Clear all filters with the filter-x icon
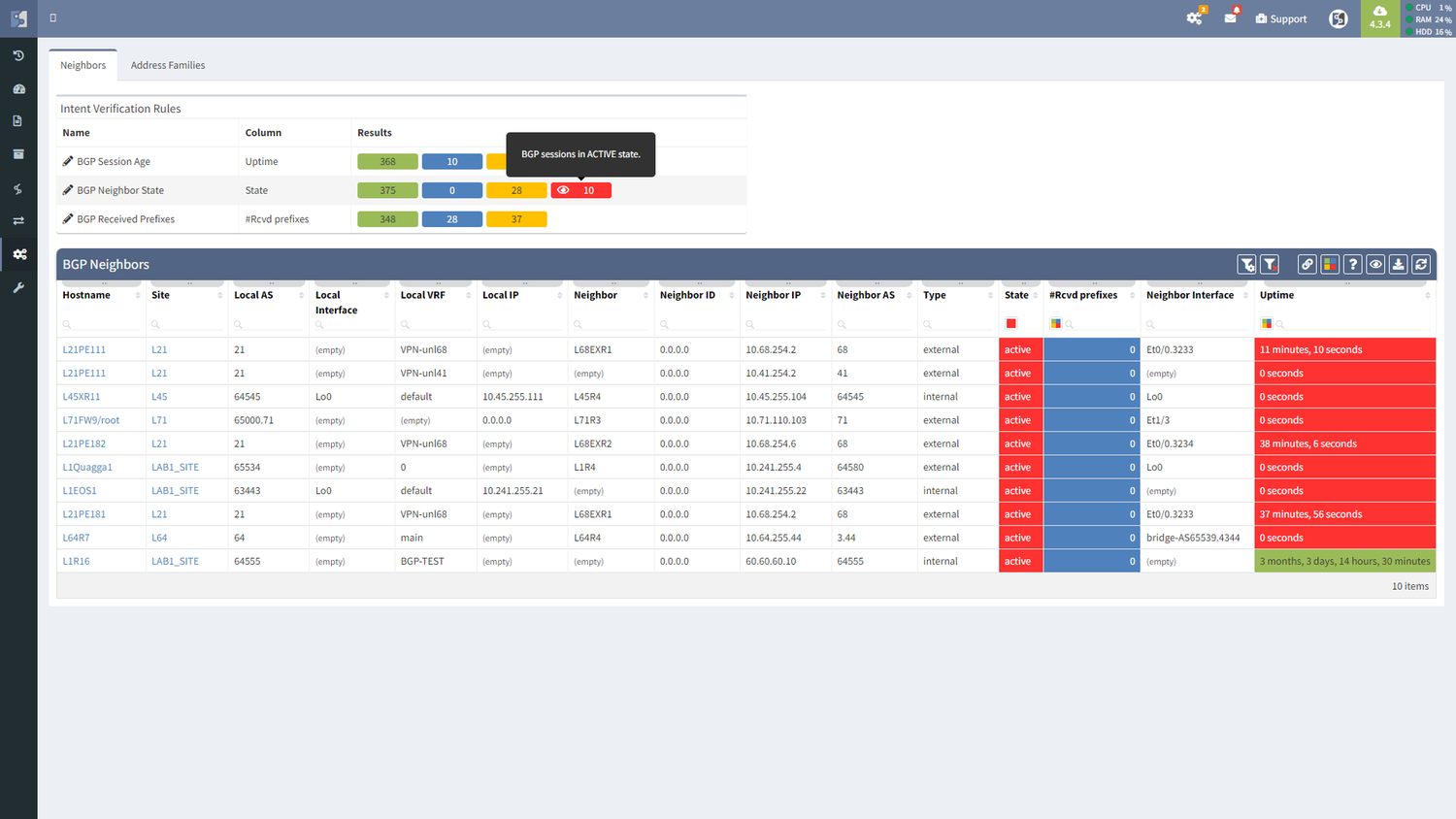Viewport: 1456px width, 819px height. (1270, 264)
